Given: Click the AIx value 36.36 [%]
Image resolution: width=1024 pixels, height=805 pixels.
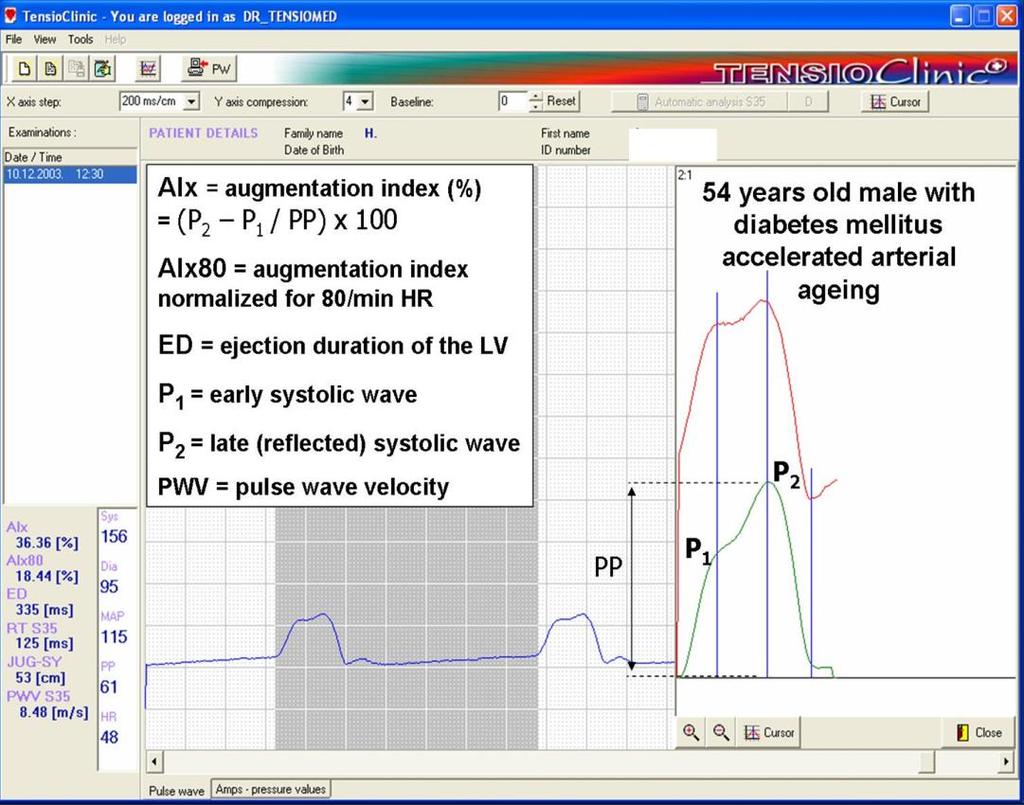Looking at the screenshot, I should click(47, 543).
